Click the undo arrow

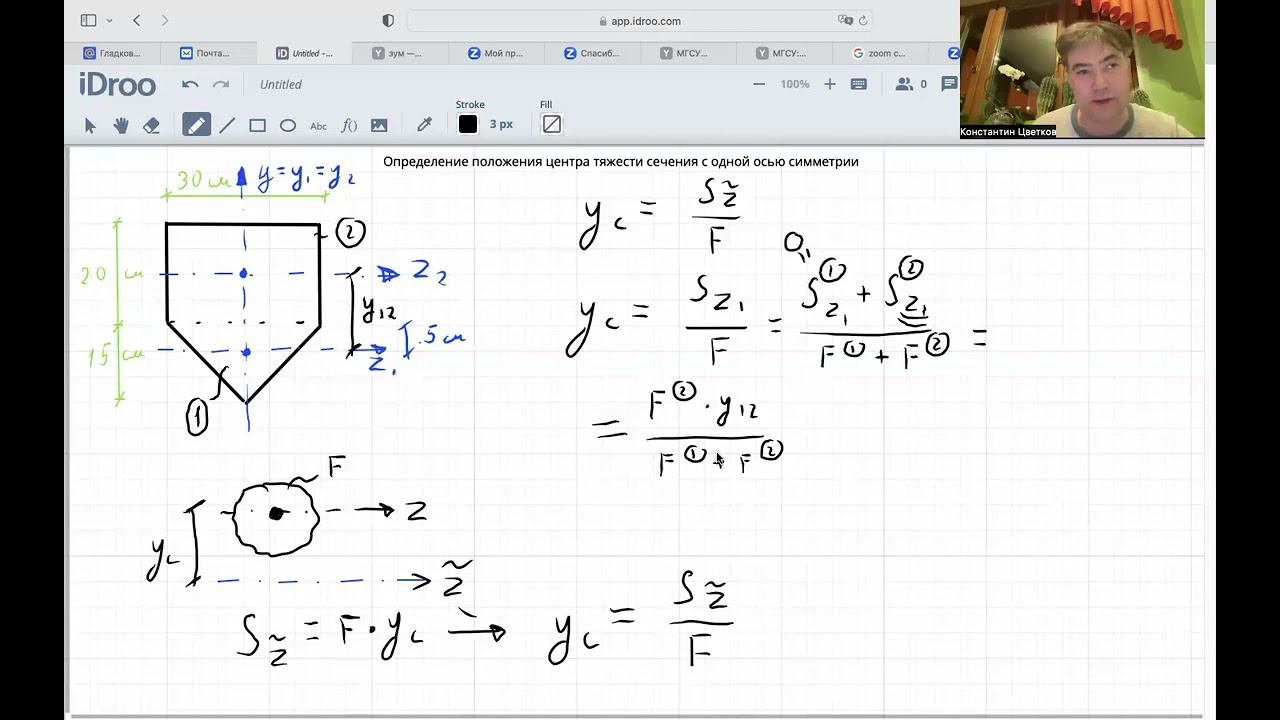tap(190, 85)
